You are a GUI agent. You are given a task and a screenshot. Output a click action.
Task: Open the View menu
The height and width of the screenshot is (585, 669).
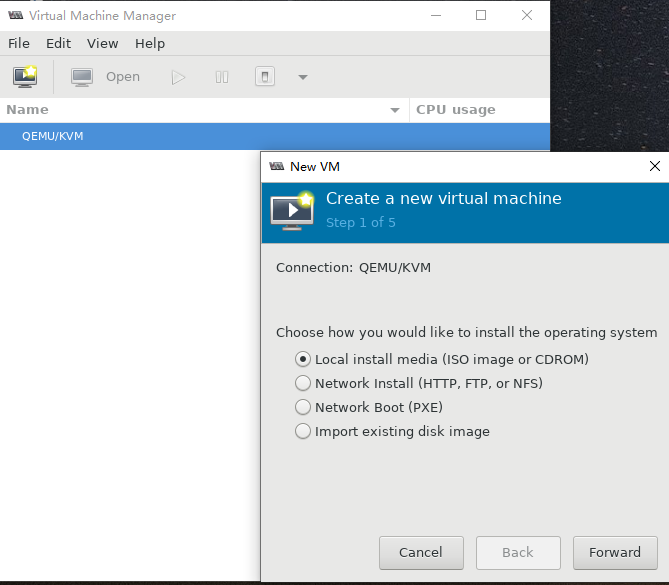(102, 44)
